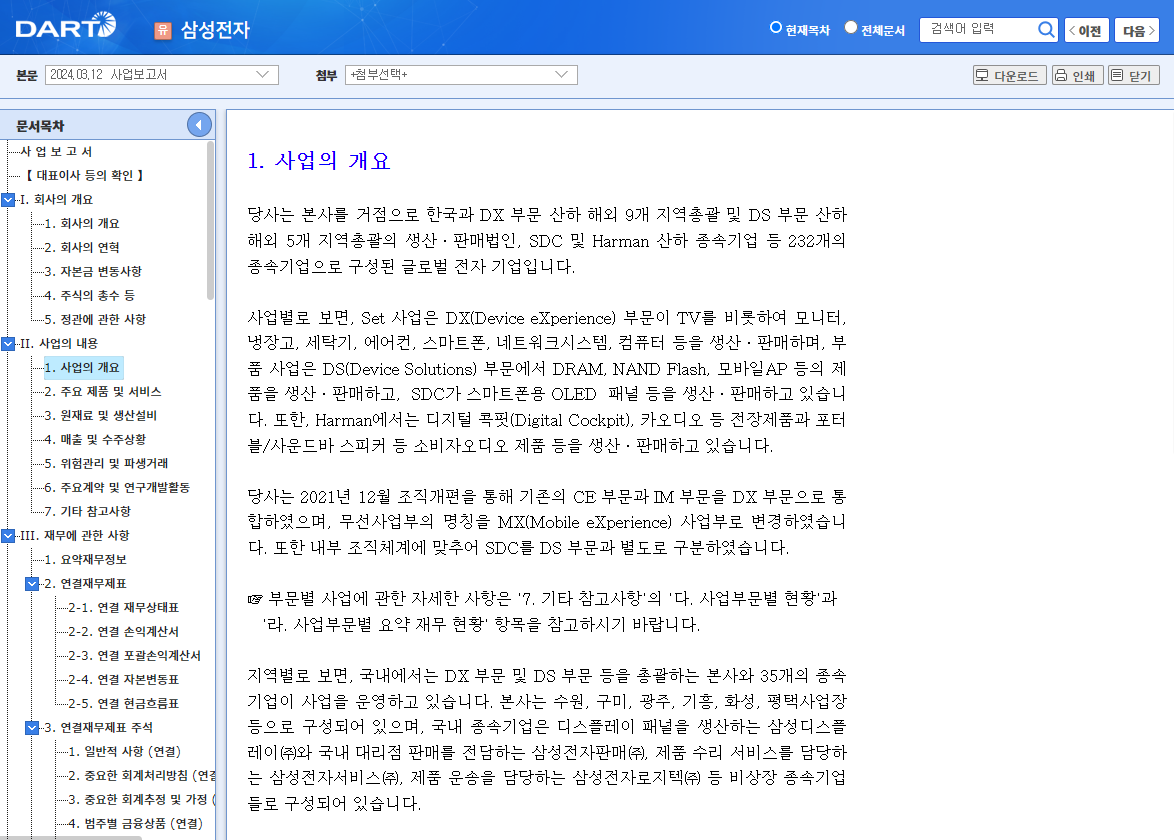1174x840 pixels.
Task: Click the 인쇄 print button
Action: coord(1077,76)
